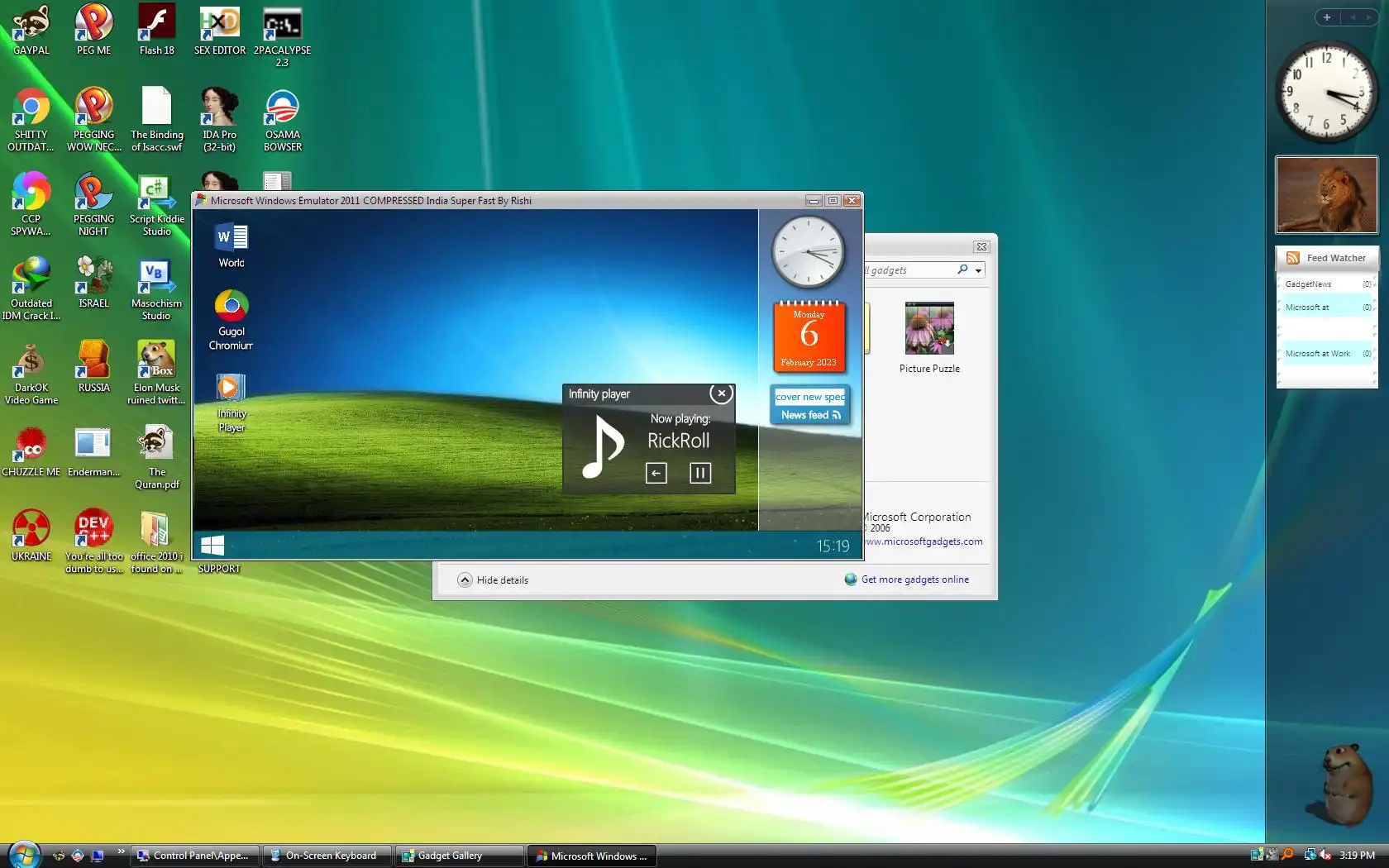Click the News feed gadget in emulator
Viewport: 1389px width, 868px height.
click(x=810, y=405)
